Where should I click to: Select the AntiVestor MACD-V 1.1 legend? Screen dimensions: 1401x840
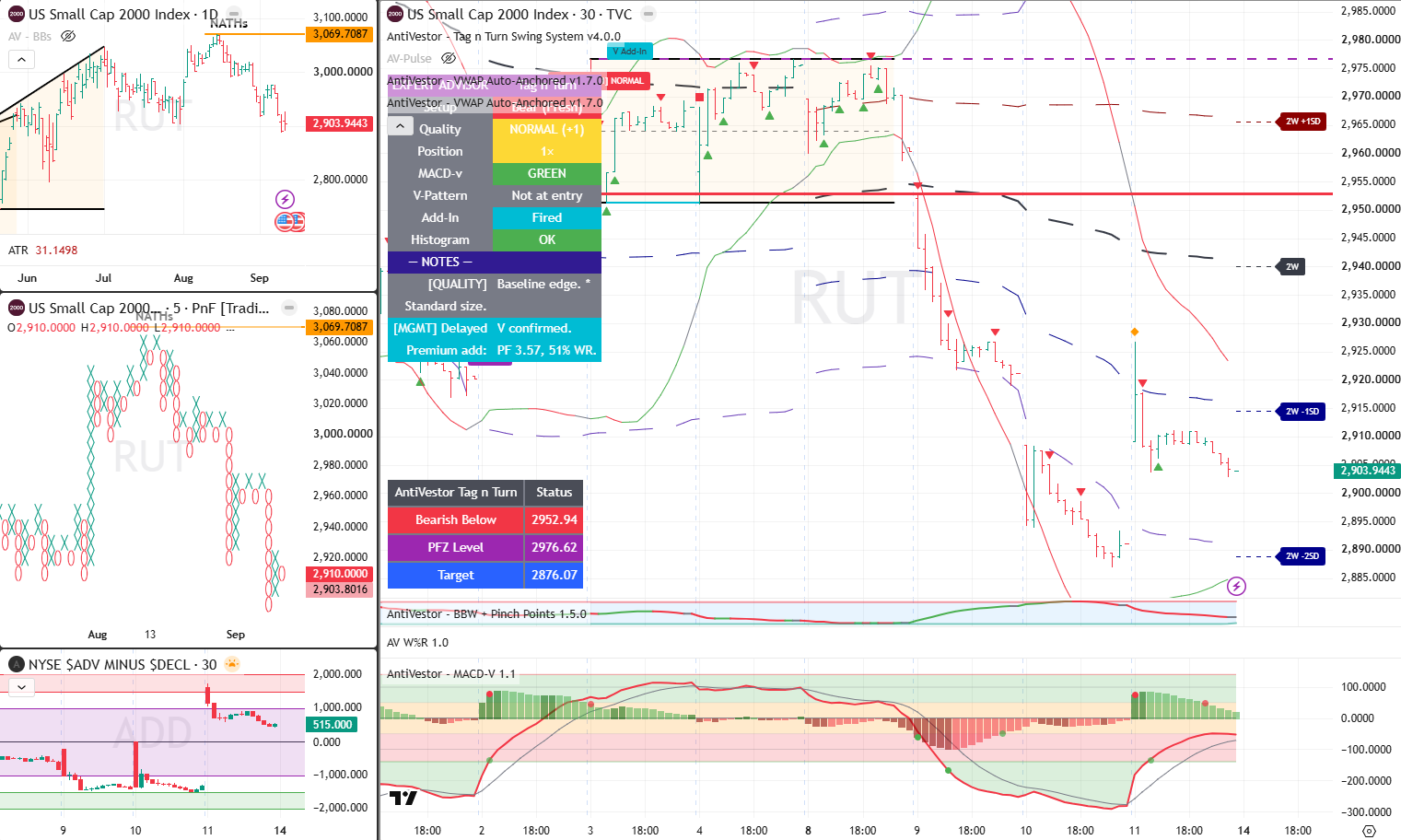451,674
